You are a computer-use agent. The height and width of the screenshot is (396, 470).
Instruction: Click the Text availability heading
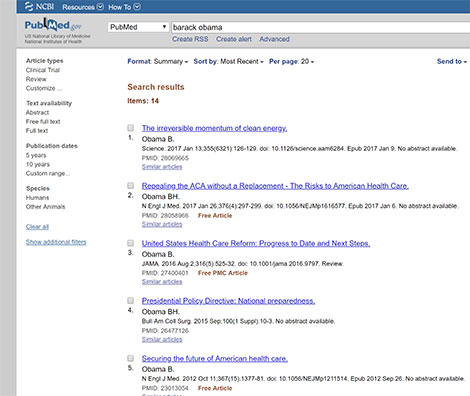(x=49, y=103)
